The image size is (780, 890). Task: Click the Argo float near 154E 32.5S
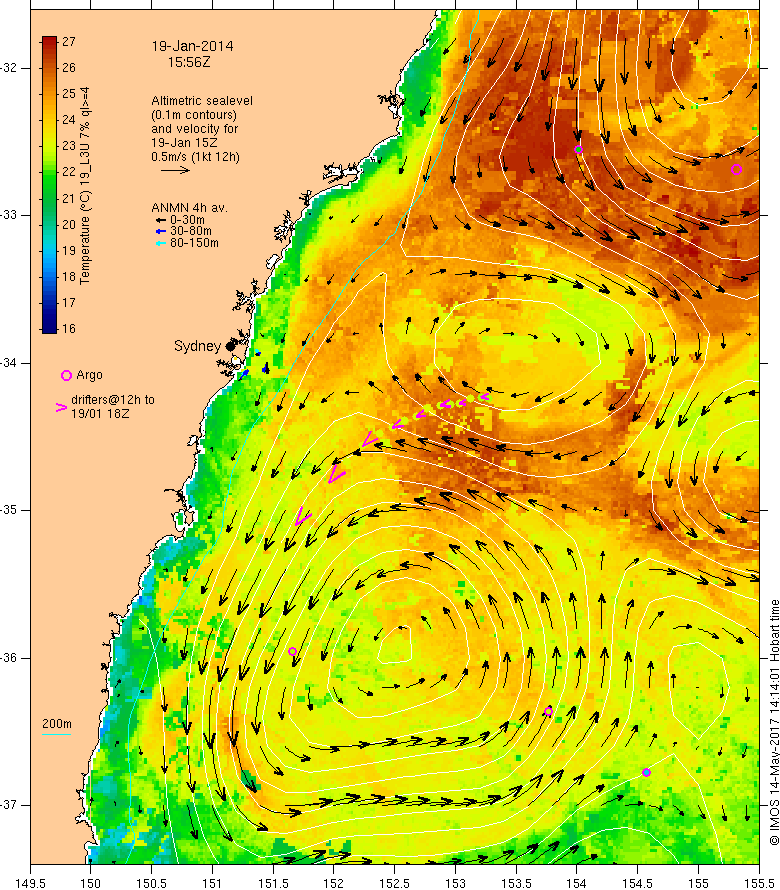(x=578, y=150)
